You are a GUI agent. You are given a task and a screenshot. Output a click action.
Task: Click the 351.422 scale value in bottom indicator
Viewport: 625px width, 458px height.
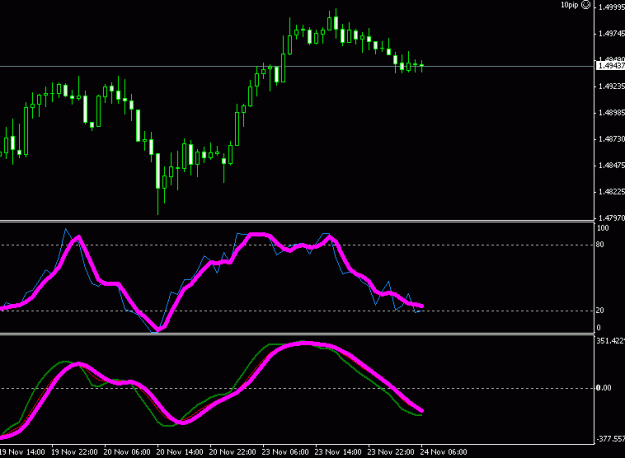(x=611, y=341)
